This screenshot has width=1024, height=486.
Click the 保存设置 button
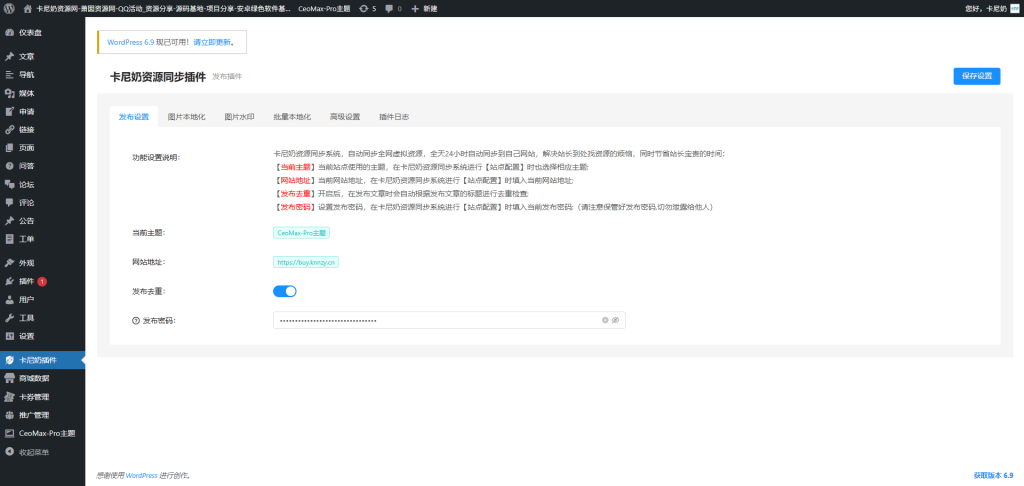pos(976,76)
